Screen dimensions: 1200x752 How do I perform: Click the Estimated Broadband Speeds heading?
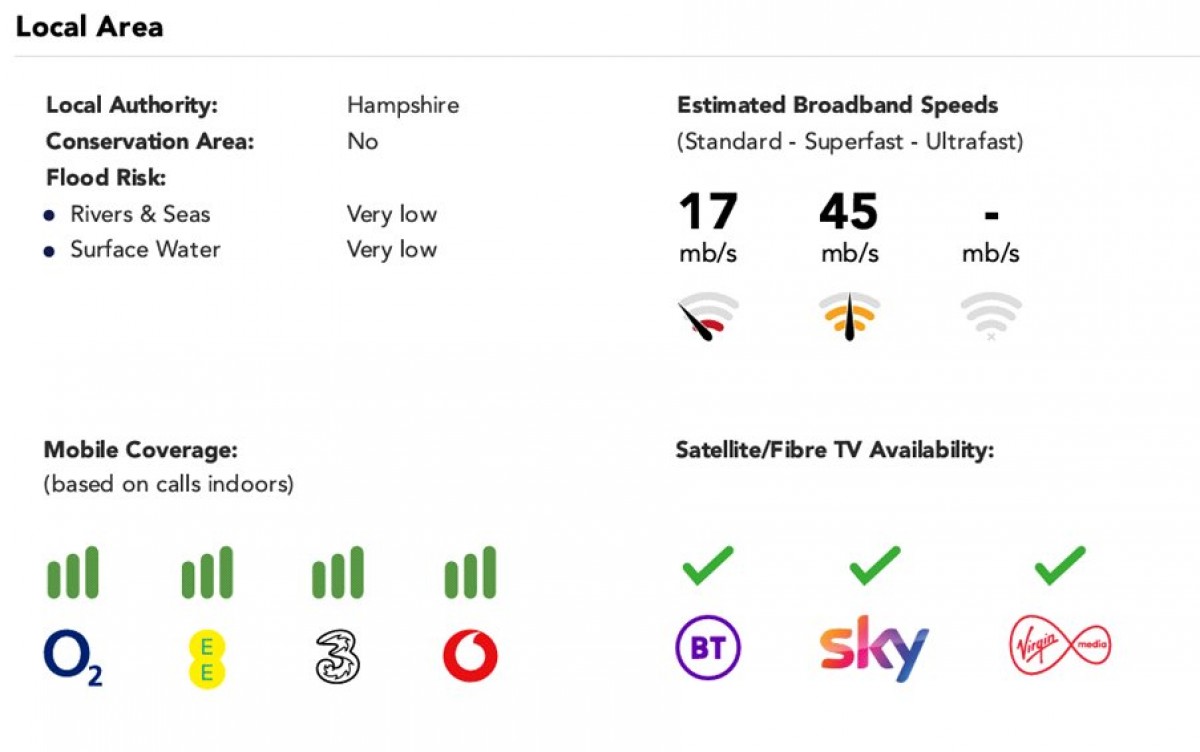click(838, 105)
